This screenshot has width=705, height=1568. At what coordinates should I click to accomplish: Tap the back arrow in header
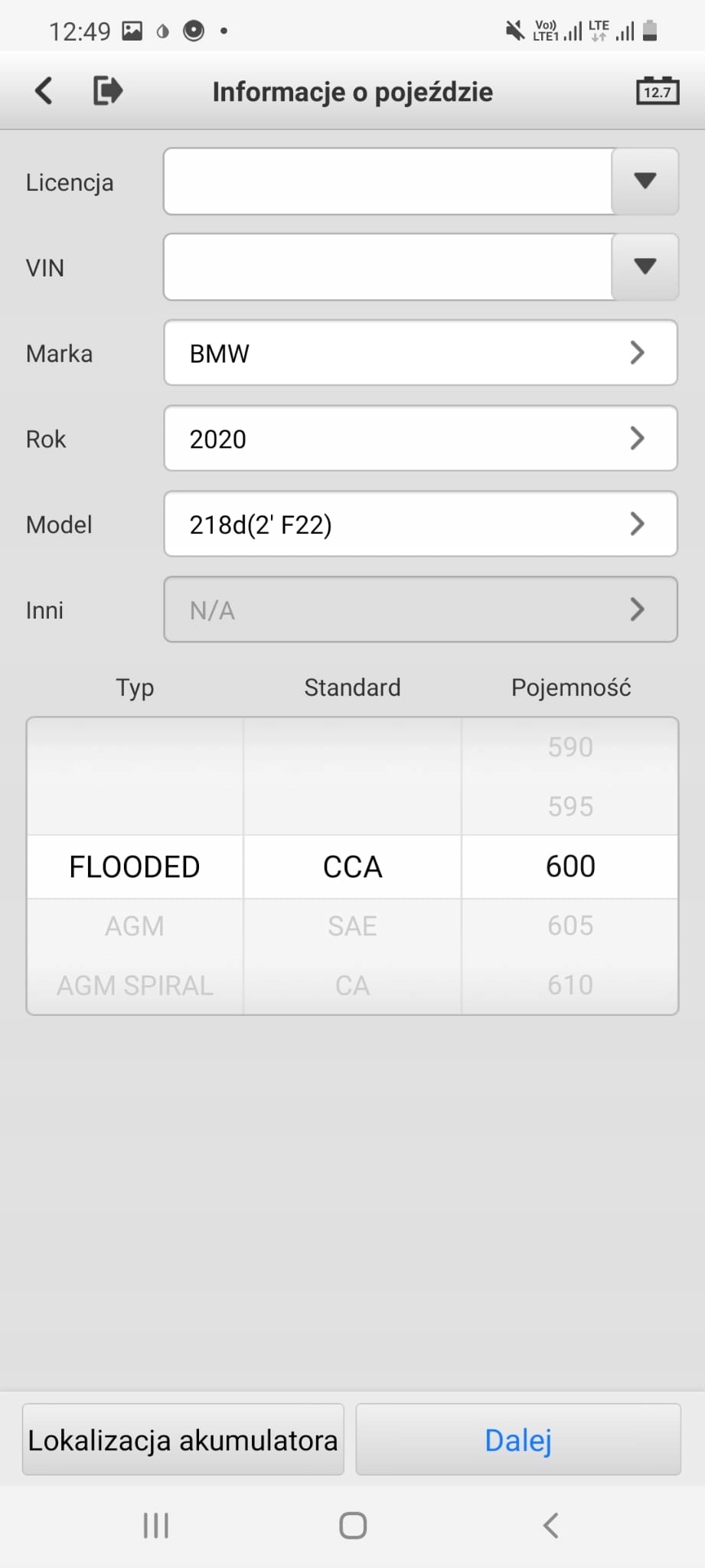coord(44,91)
